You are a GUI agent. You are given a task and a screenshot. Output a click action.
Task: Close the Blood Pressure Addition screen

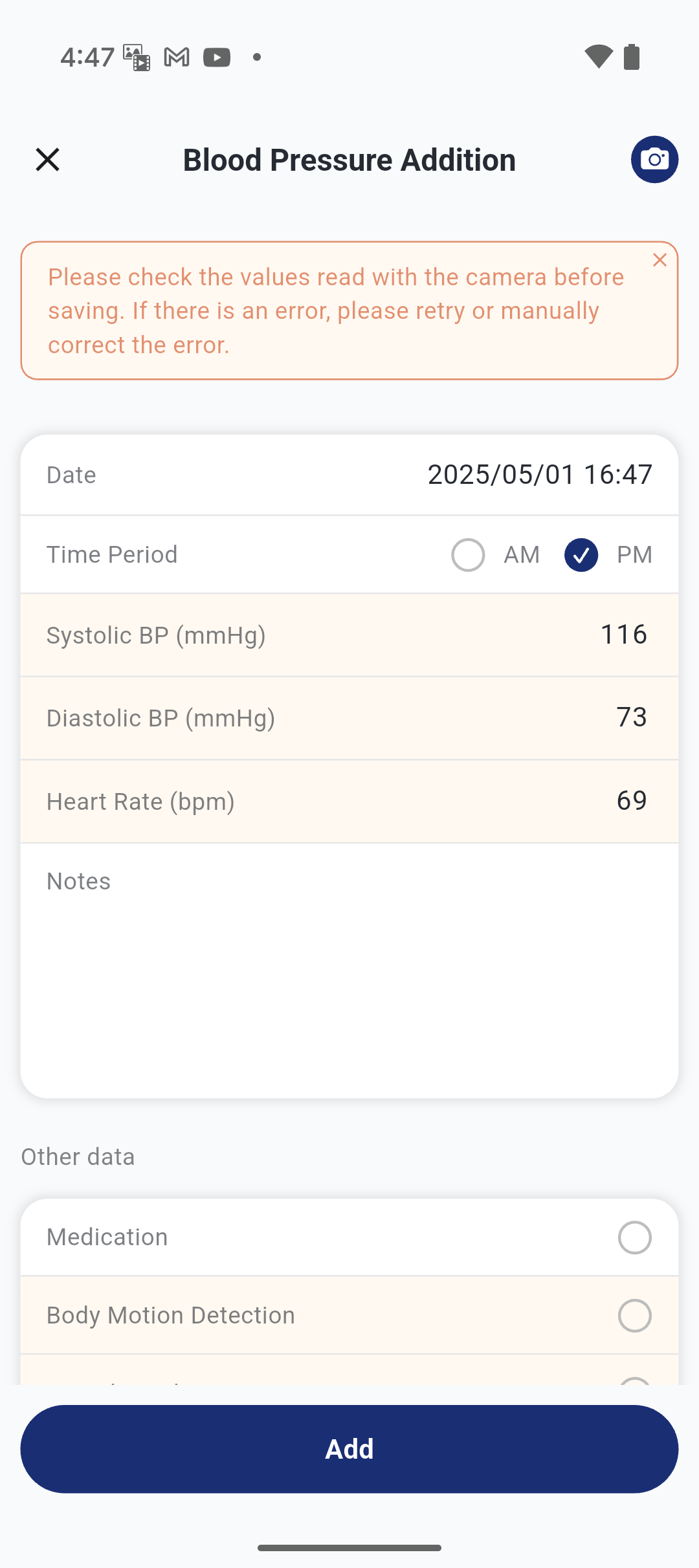click(x=47, y=160)
